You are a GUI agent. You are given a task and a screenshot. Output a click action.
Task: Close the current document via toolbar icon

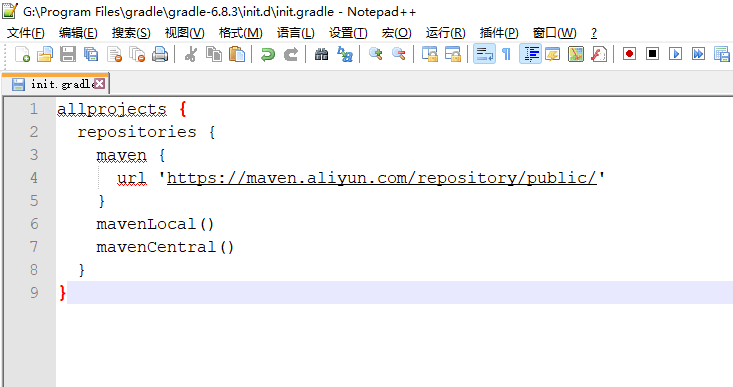click(x=114, y=54)
